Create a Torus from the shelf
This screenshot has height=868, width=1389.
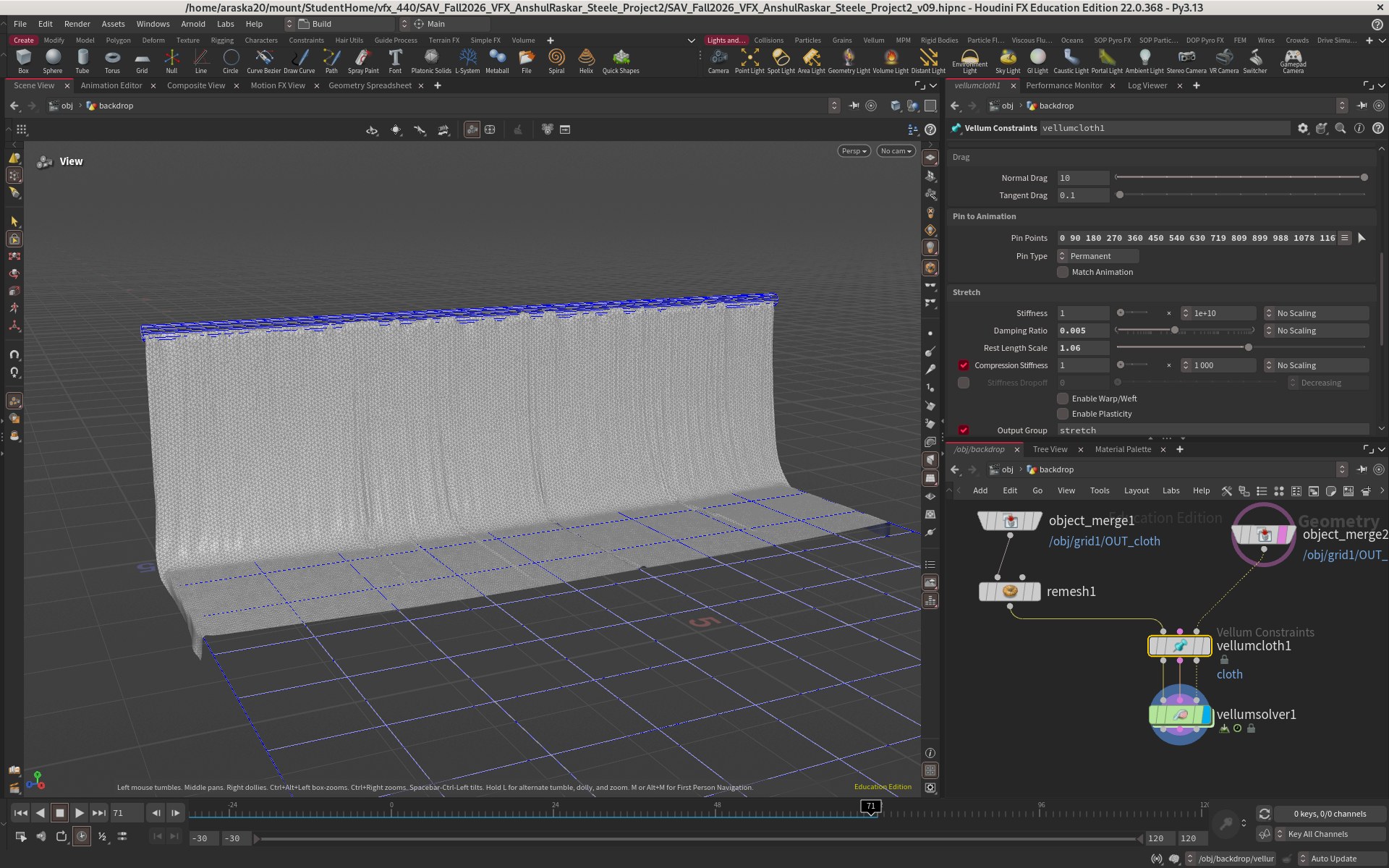coord(112,61)
